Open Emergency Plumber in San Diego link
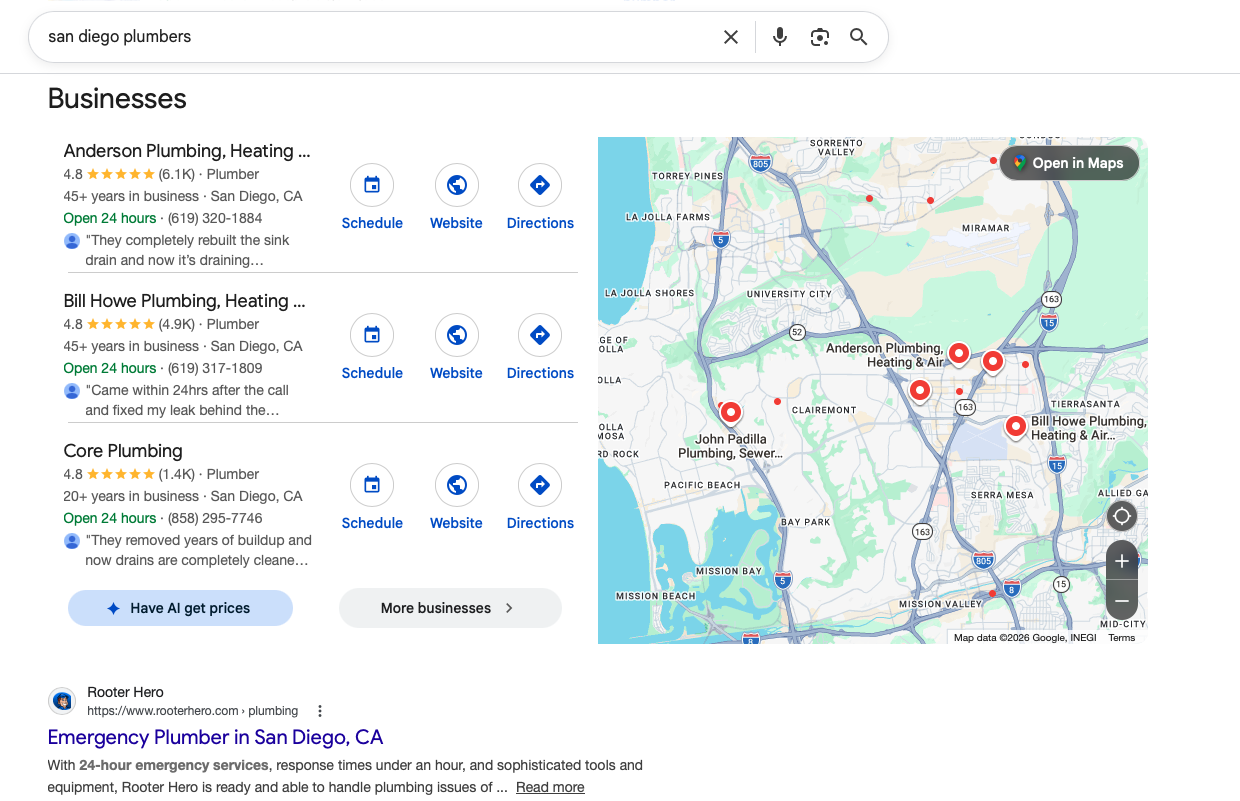Image resolution: width=1240 pixels, height=801 pixels. click(215, 737)
